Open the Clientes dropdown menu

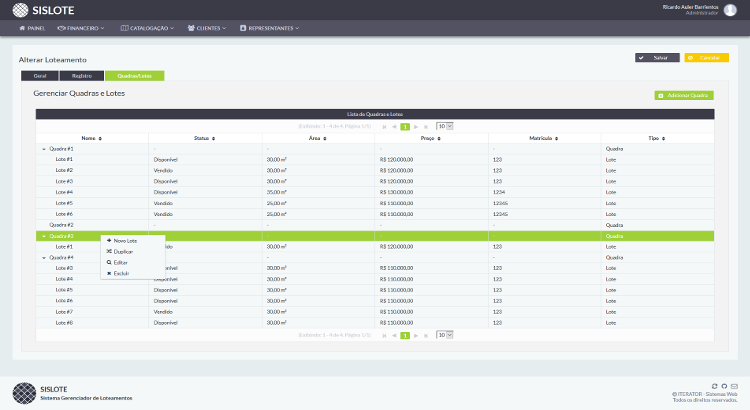(x=207, y=28)
